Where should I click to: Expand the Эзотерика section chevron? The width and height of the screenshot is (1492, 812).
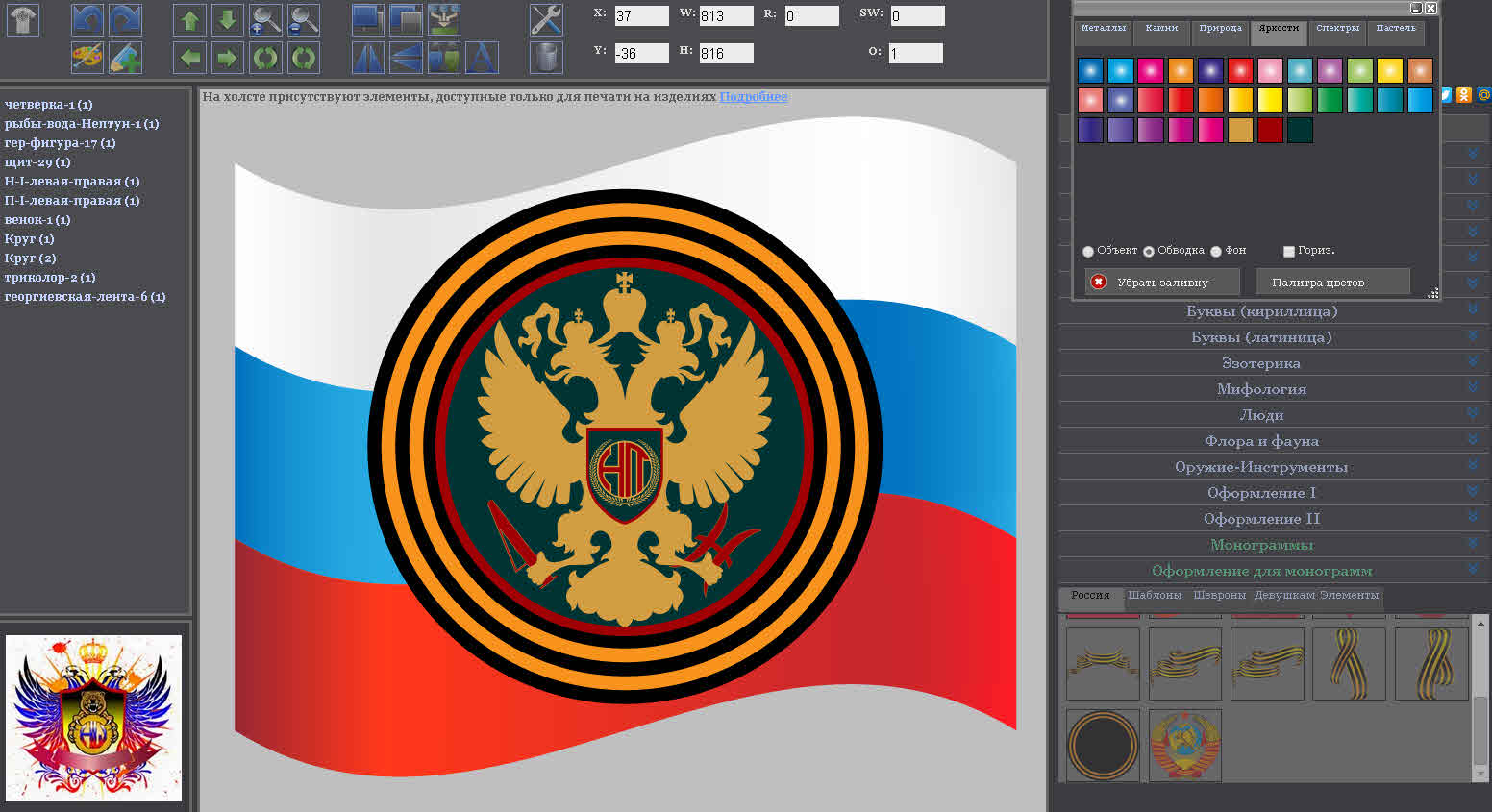(x=1472, y=361)
